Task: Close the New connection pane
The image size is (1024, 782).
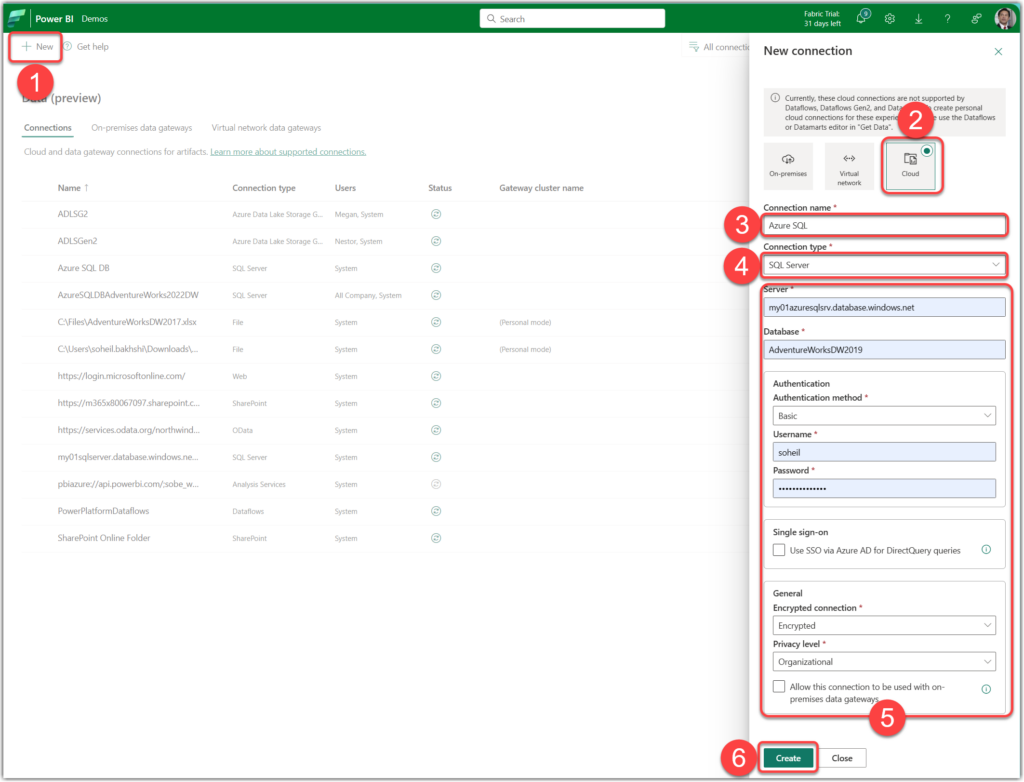Action: click(998, 52)
